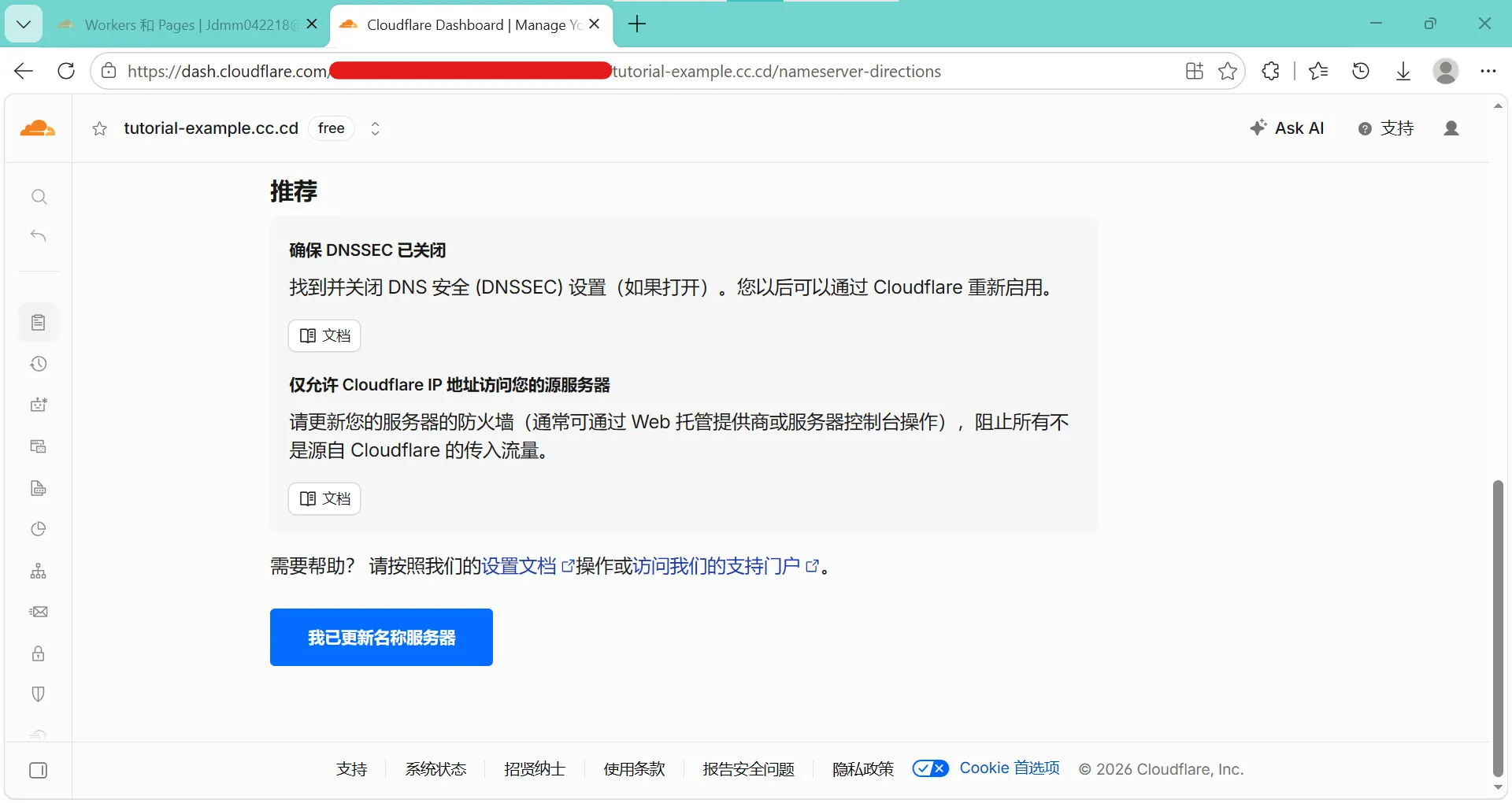
Task: Expand the domain switcher up-down chevron
Action: point(376,128)
